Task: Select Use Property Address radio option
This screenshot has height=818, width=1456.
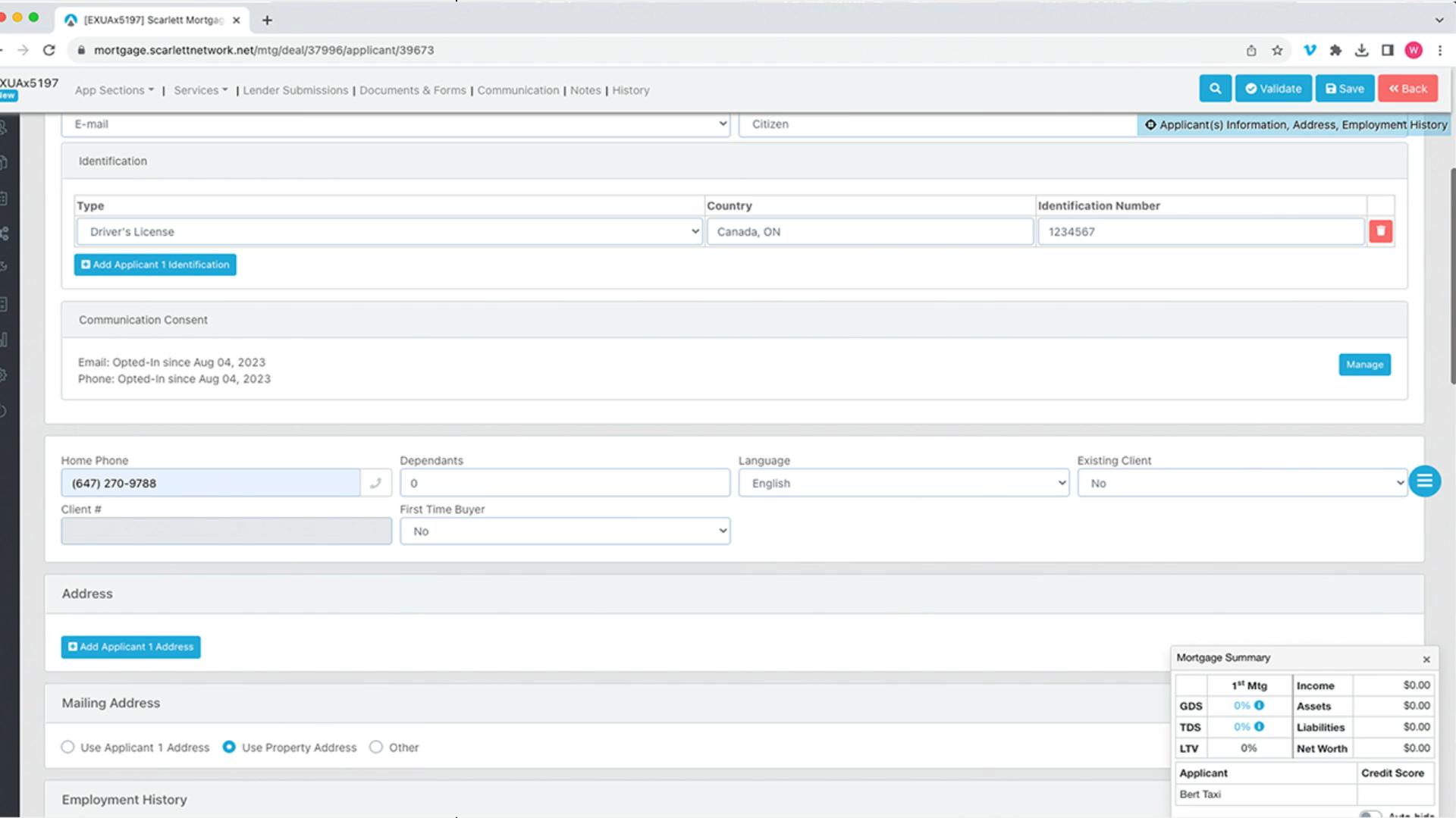Action: coord(229,747)
